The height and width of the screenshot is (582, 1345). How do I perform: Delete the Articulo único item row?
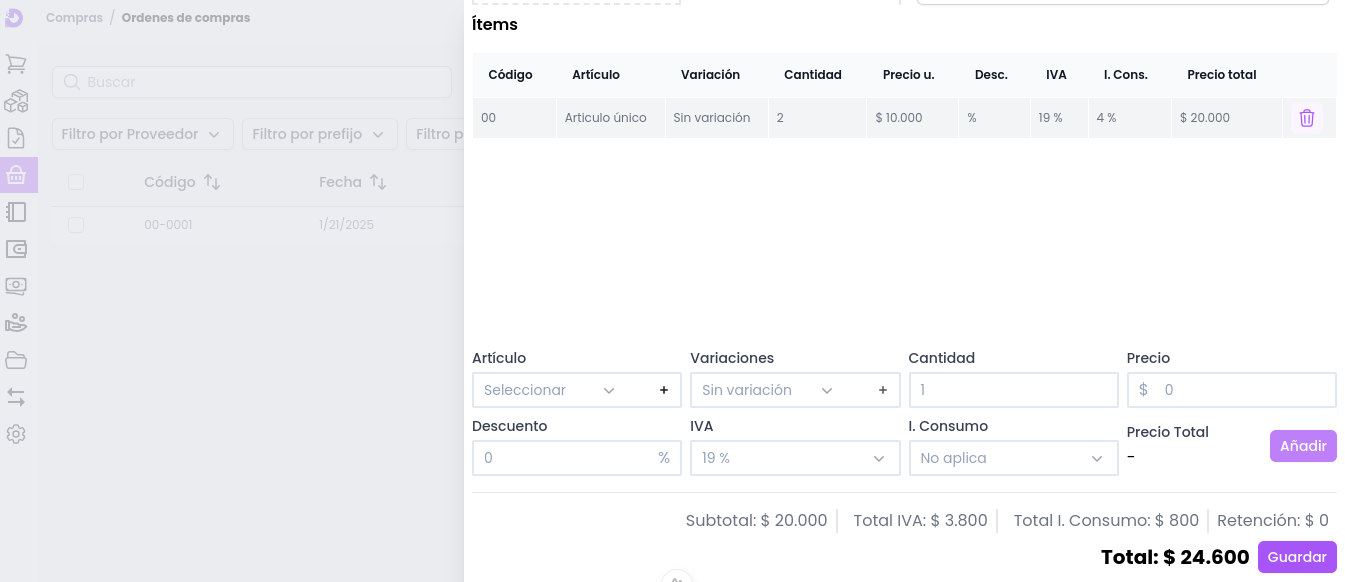pos(1306,118)
